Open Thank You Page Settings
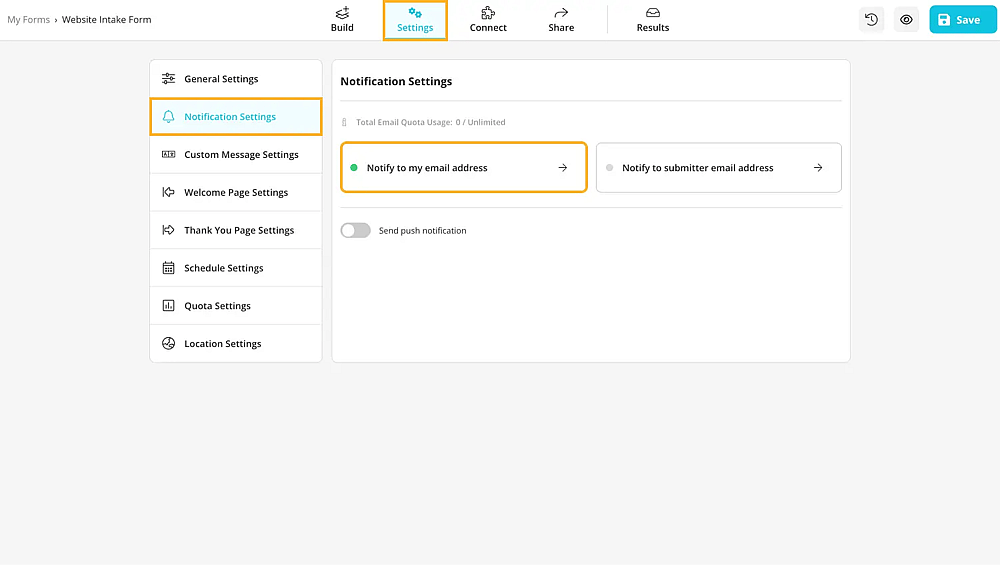The image size is (1000, 565). 236,230
